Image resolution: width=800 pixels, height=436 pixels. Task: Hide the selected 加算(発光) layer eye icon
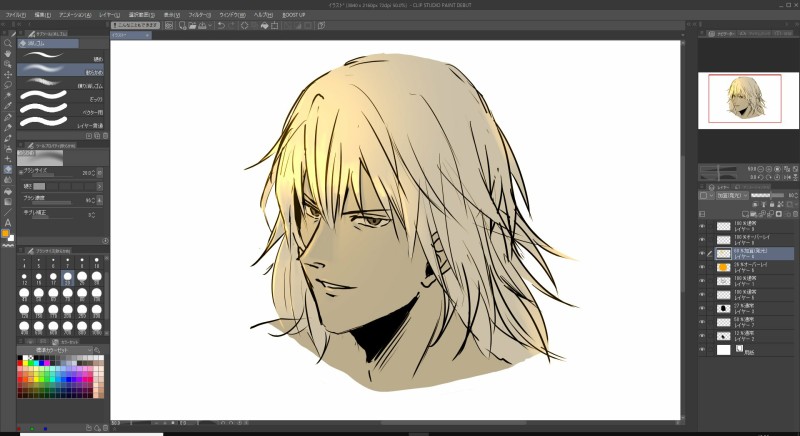tap(702, 253)
